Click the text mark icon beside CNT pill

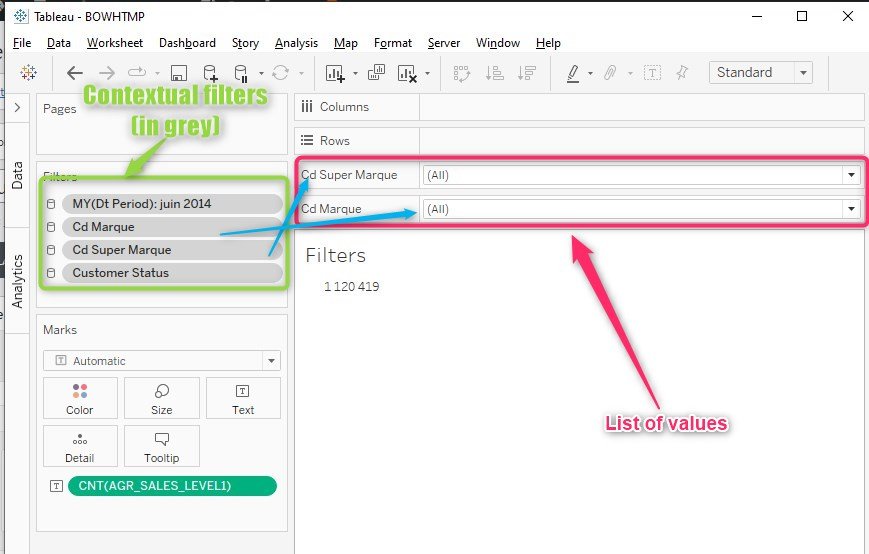pos(57,486)
